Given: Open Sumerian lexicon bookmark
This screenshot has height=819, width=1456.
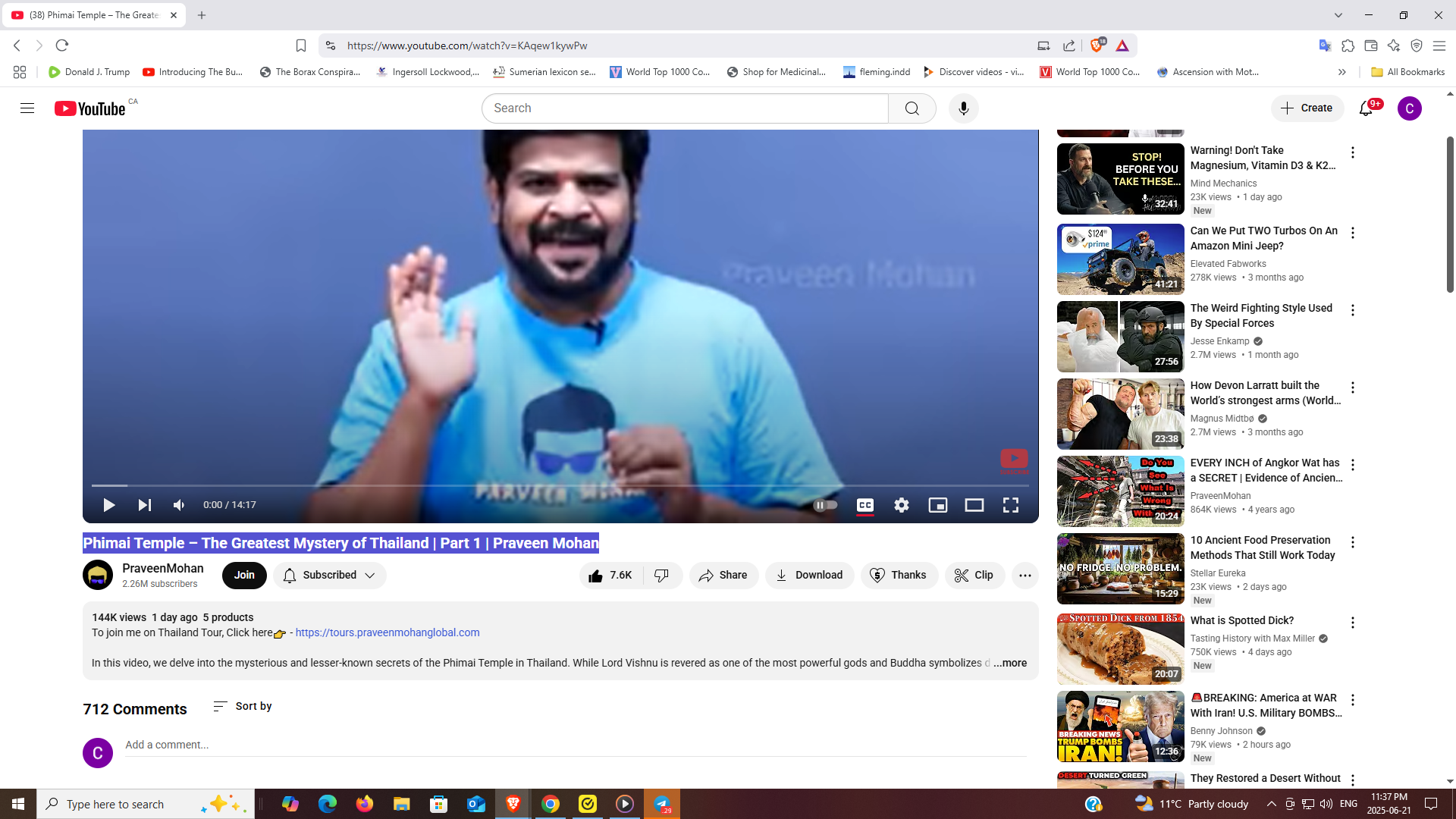Looking at the screenshot, I should tap(544, 72).
